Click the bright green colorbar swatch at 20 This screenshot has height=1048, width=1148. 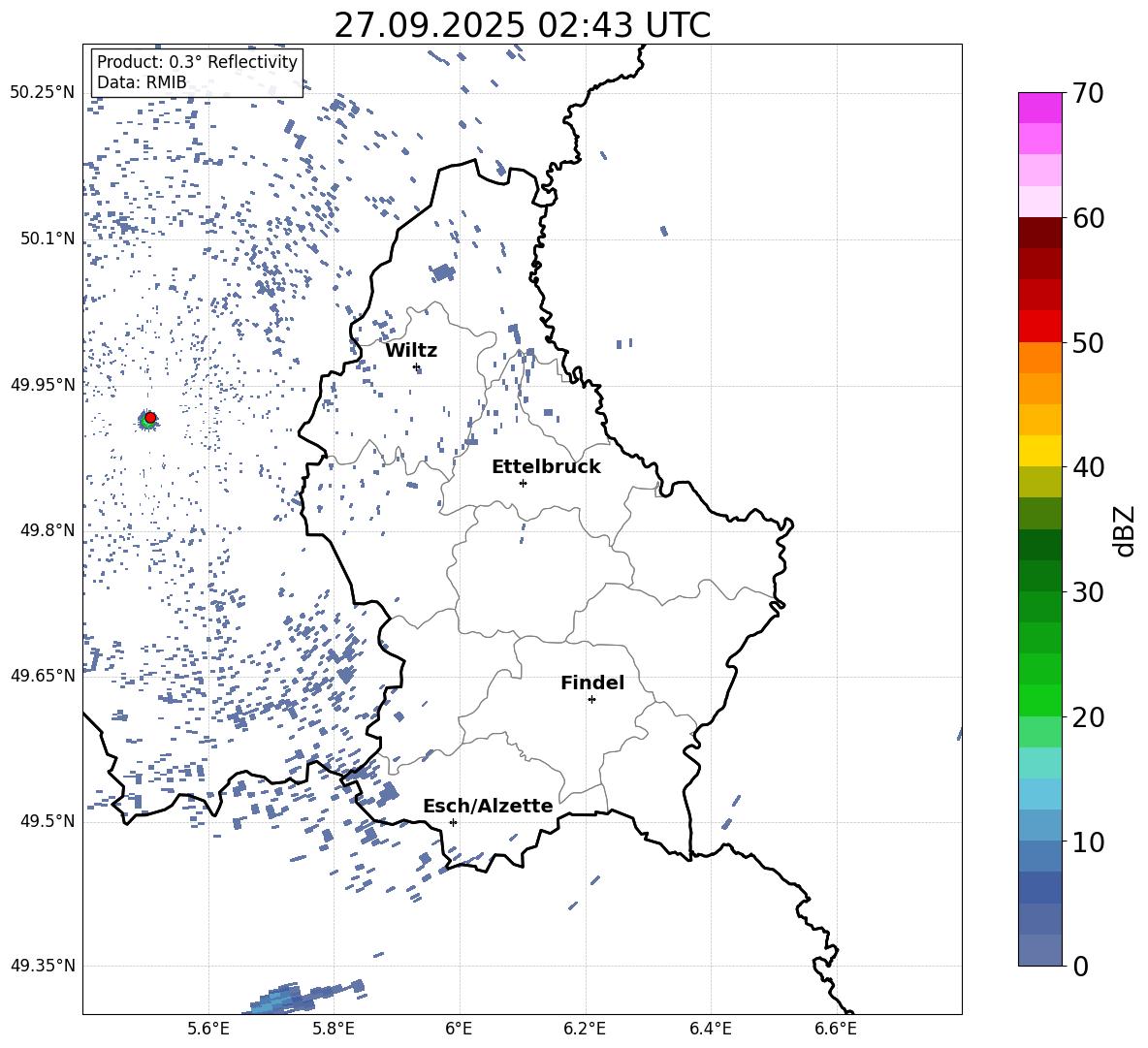(1040, 700)
